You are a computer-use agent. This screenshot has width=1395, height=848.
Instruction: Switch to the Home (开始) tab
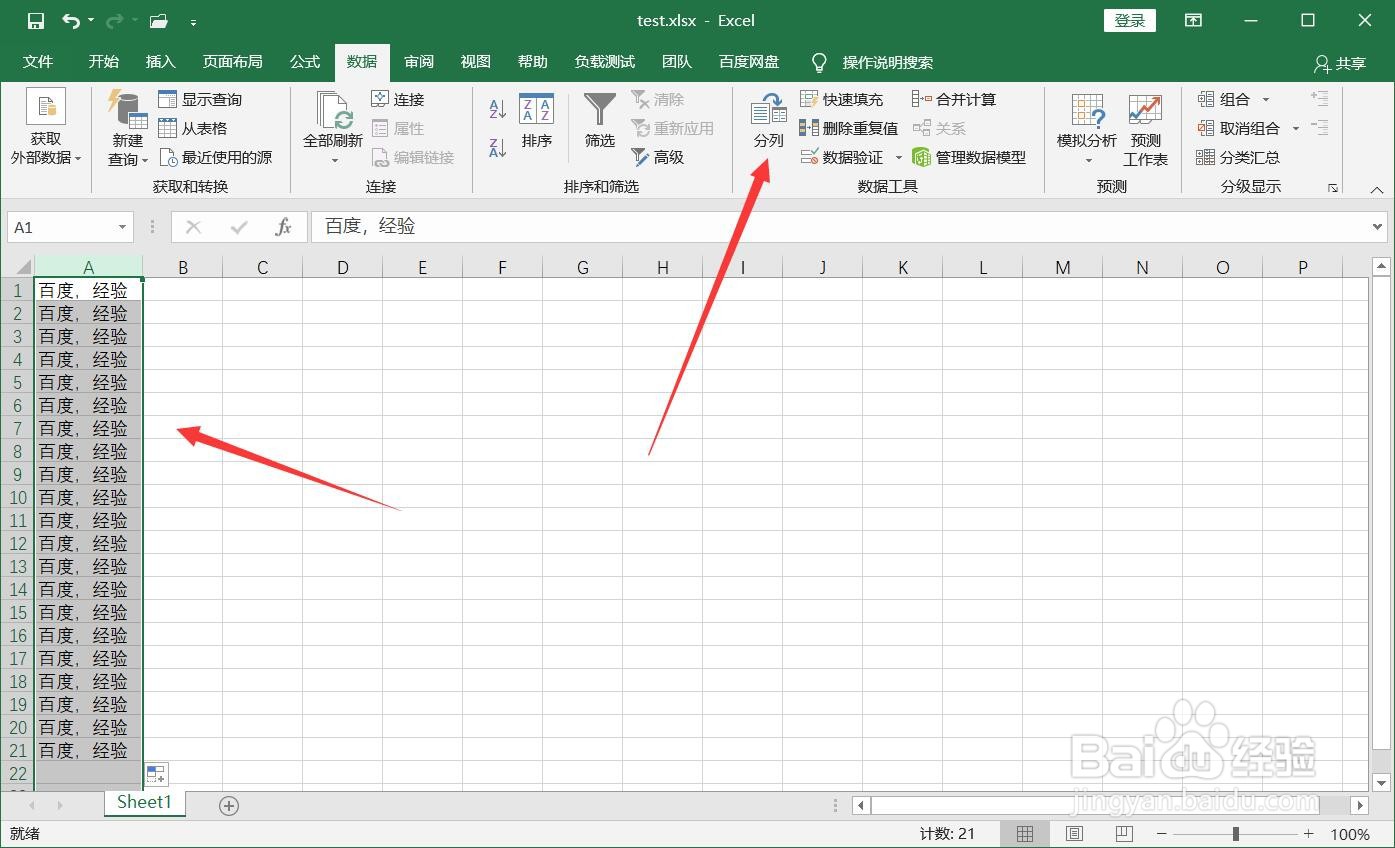click(104, 62)
